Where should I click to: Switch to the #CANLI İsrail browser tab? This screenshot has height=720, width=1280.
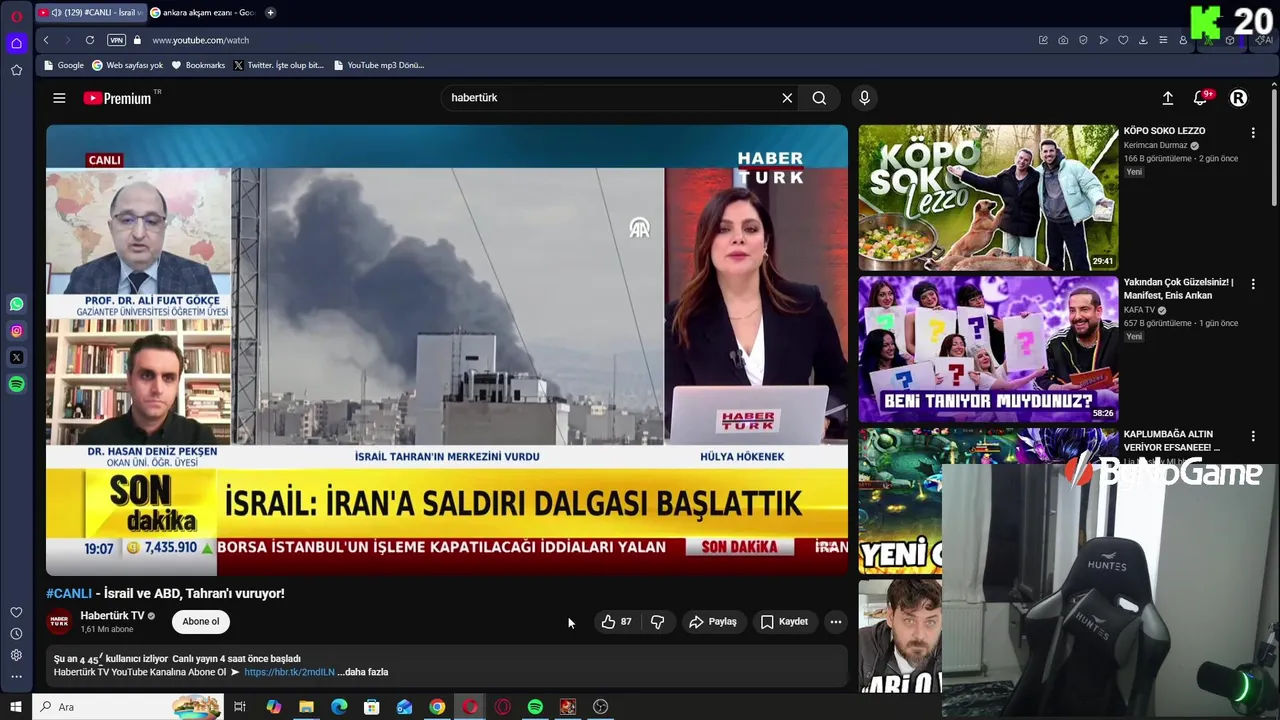[90, 12]
